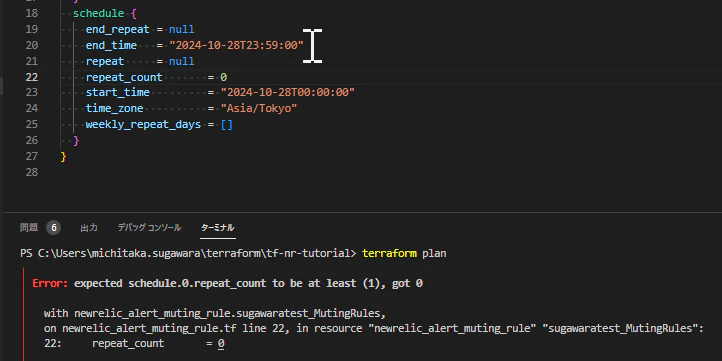
Task: Select the ターミナル tab
Action: click(218, 227)
